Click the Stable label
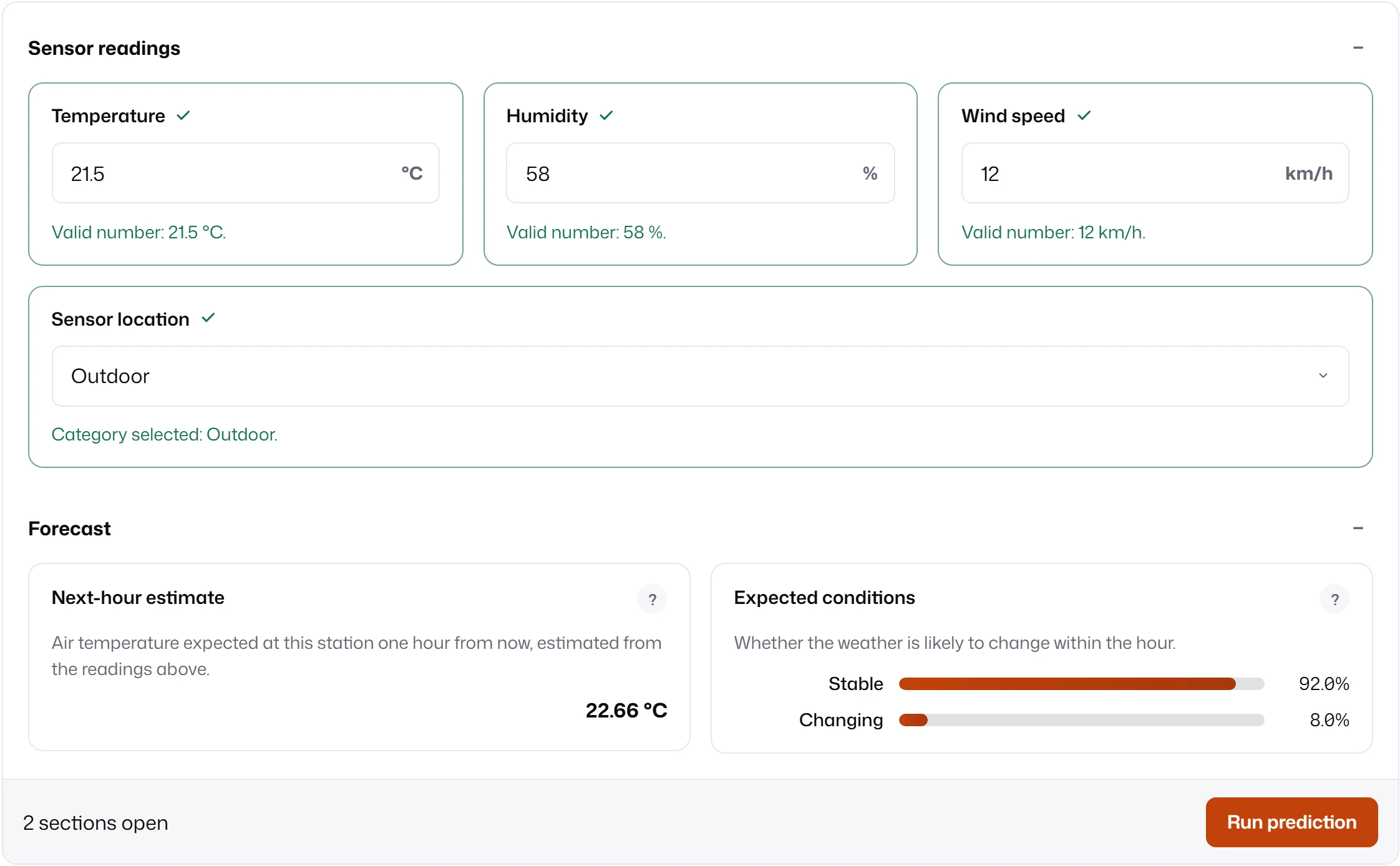This screenshot has height=866, width=1400. [855, 684]
